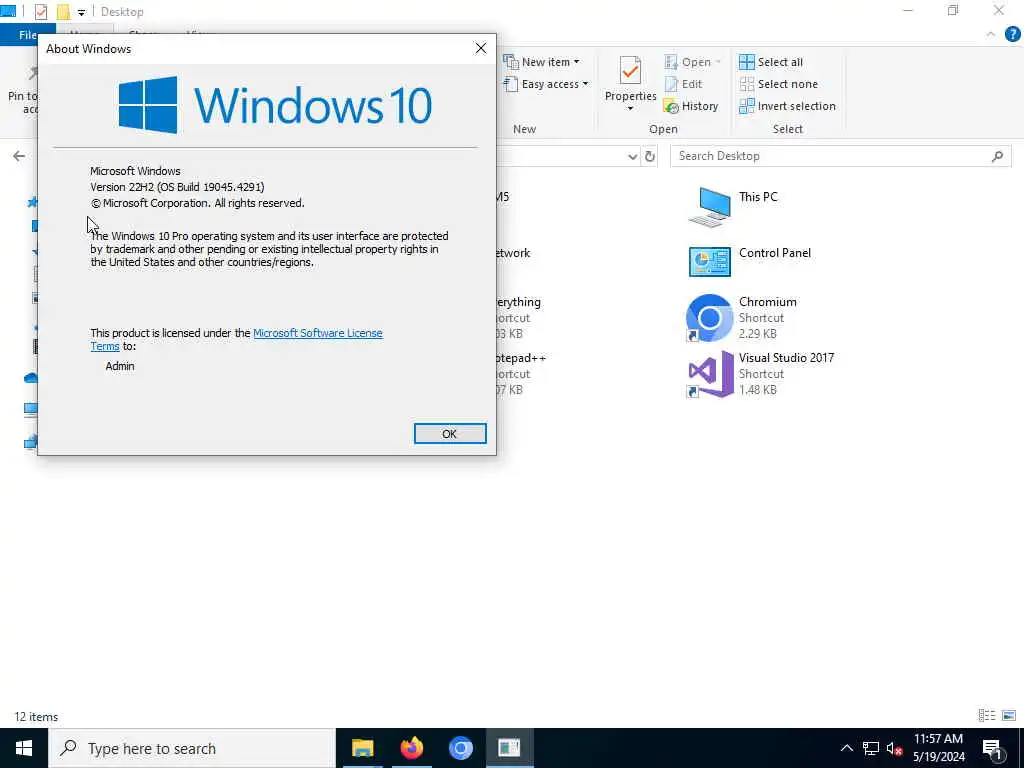The image size is (1024, 768).
Task: Click the Properties icon in the ribbon
Action: 630,71
